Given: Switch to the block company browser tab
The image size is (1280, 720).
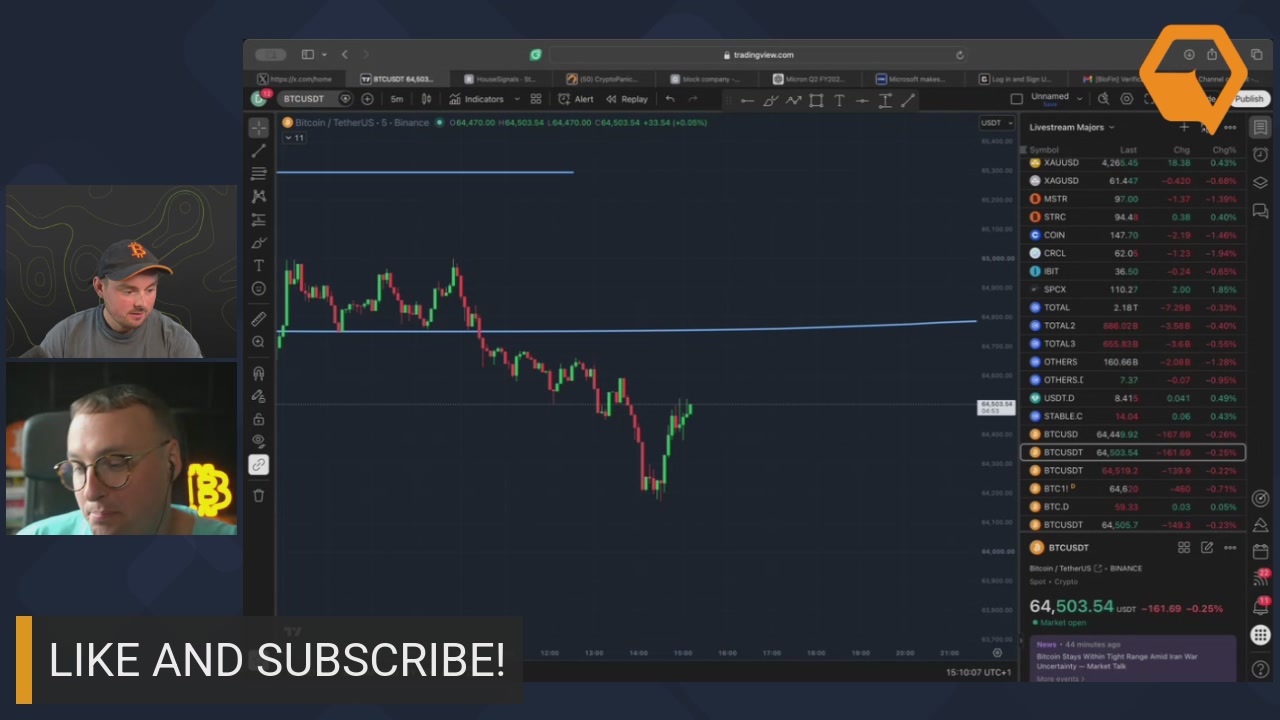Looking at the screenshot, I should tap(709, 79).
